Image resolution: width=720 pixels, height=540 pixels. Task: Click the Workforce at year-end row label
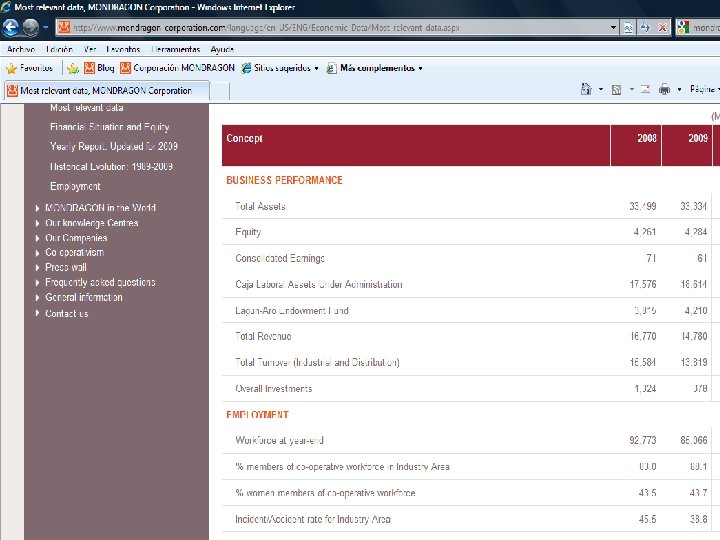pyautogui.click(x=279, y=440)
